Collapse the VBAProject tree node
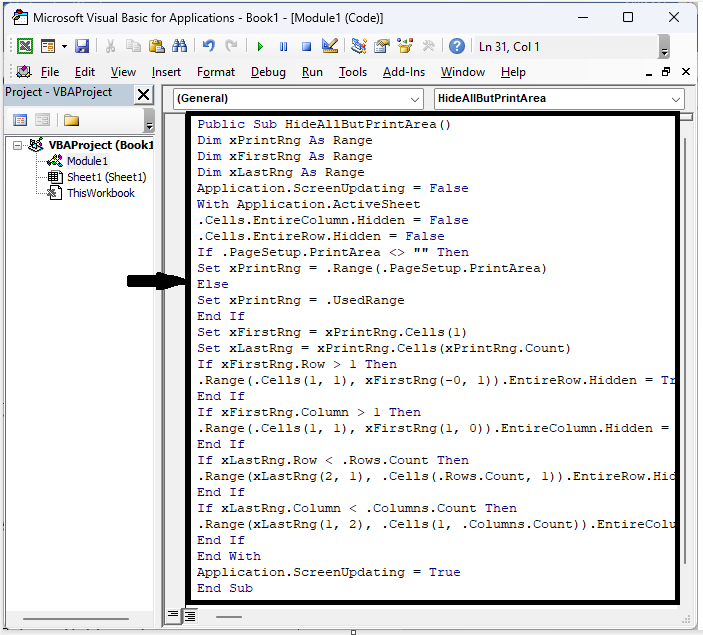This screenshot has width=703, height=635. [19, 145]
